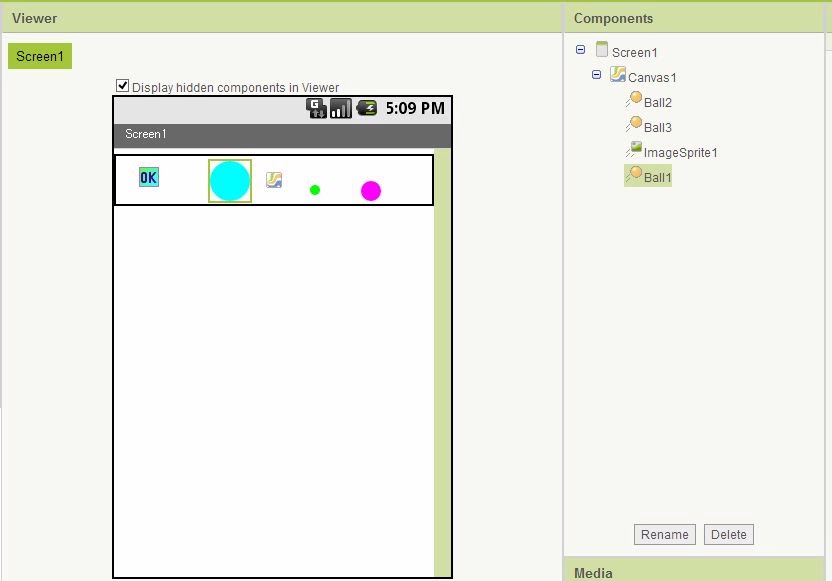832x581 pixels.
Task: Click the Screen1 icon in component tree
Action: (602, 50)
